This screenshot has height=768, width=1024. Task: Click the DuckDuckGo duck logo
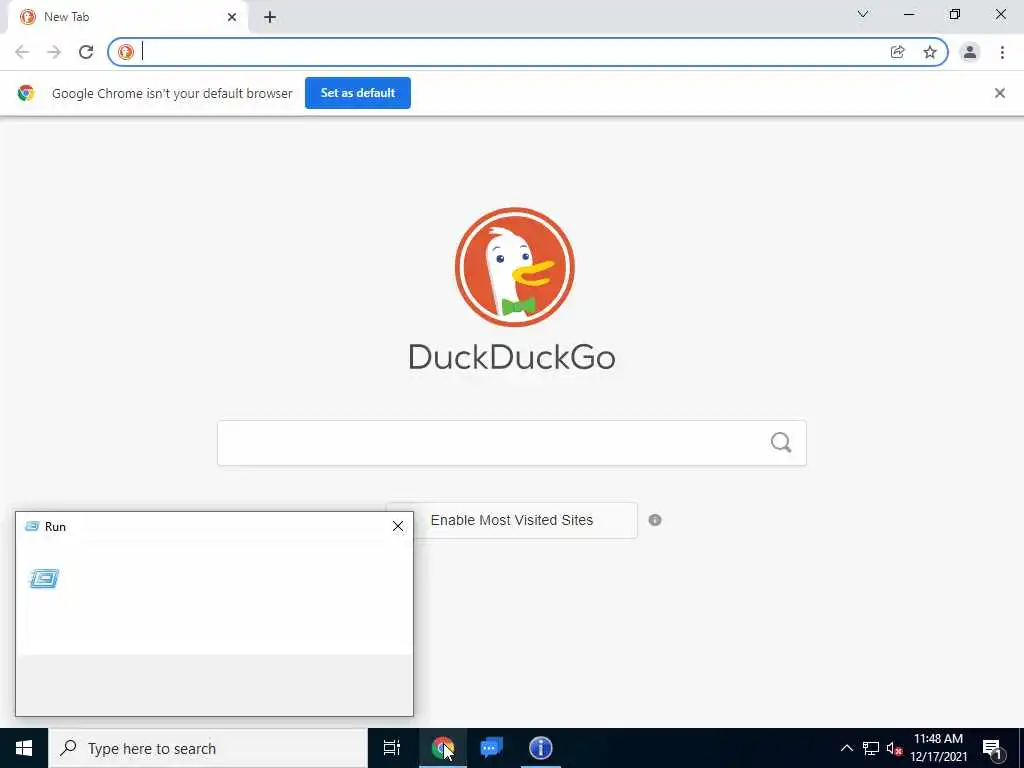[x=515, y=266]
